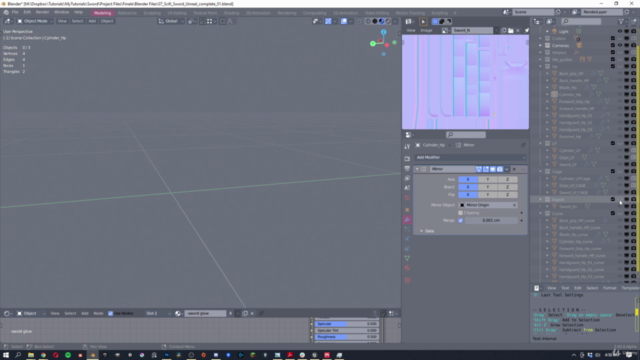The width and height of the screenshot is (640, 360).
Task: Click the normal map image thumbnail
Action: (x=465, y=82)
